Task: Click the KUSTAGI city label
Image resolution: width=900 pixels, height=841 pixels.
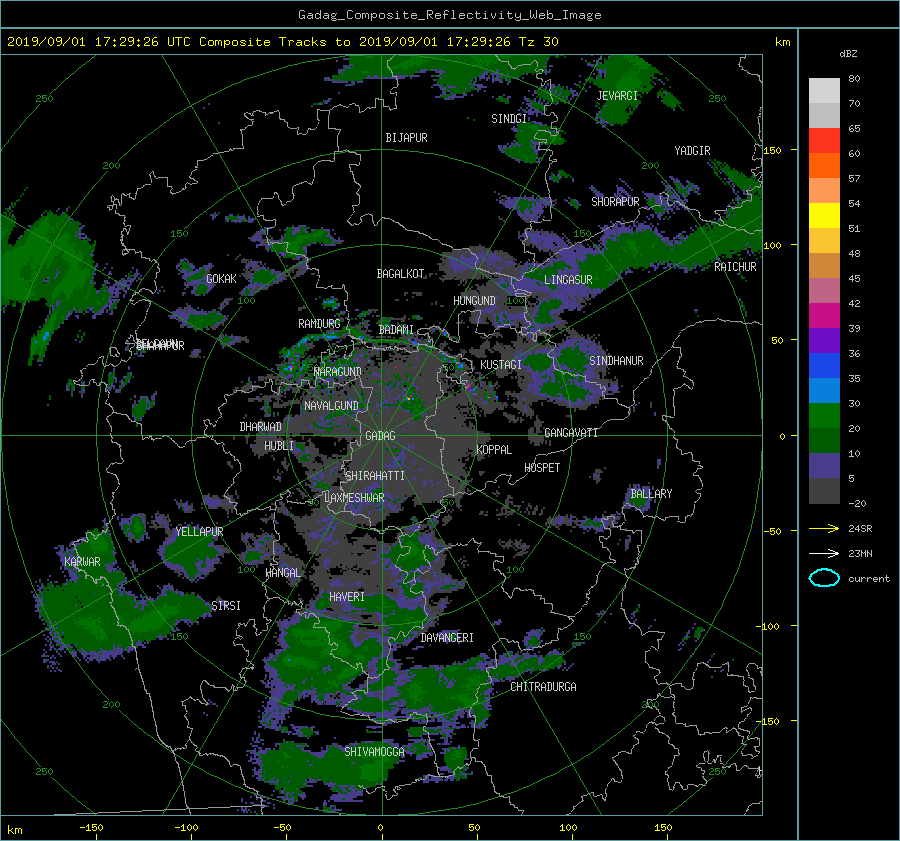Action: pos(501,365)
